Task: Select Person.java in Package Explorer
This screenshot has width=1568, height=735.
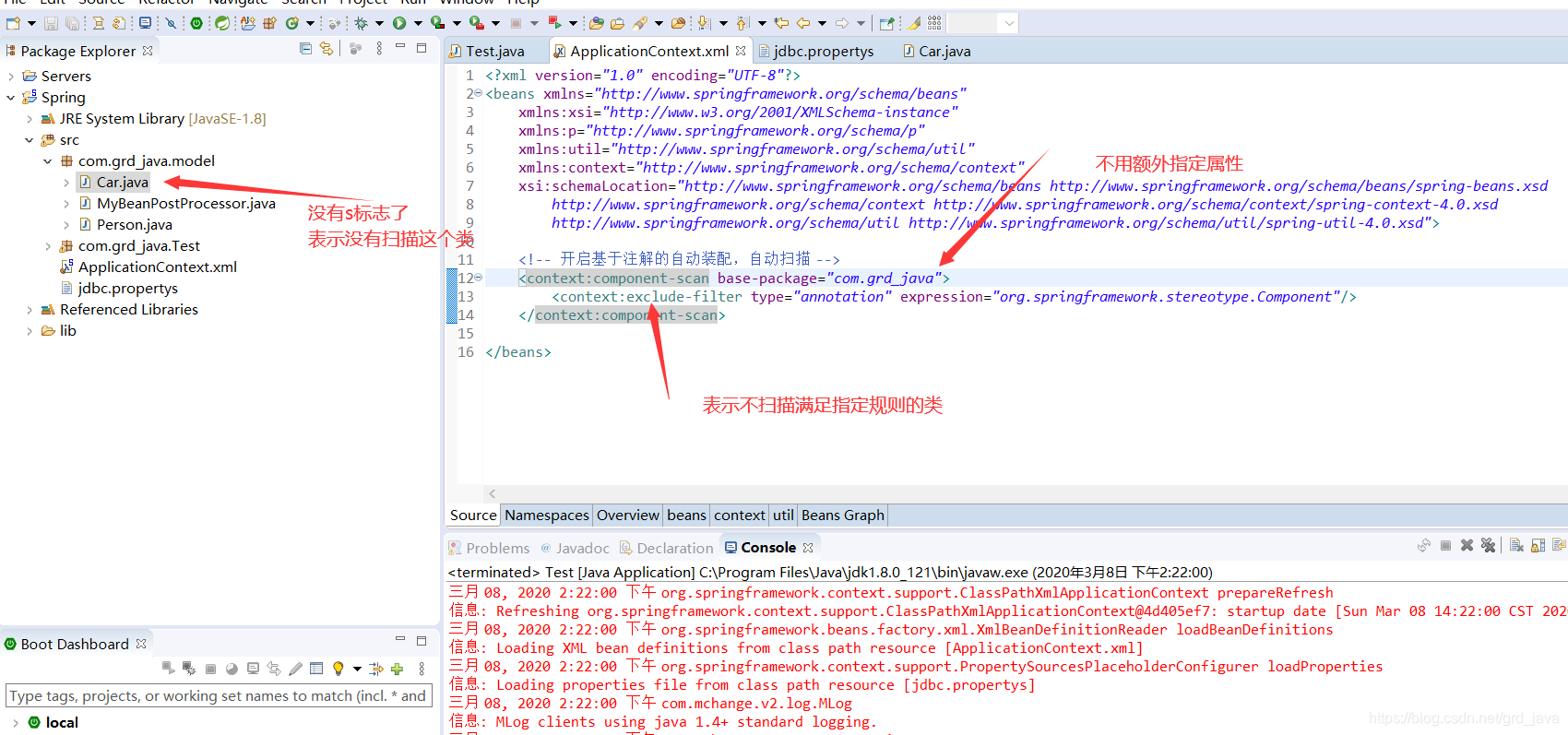Action: 125,225
